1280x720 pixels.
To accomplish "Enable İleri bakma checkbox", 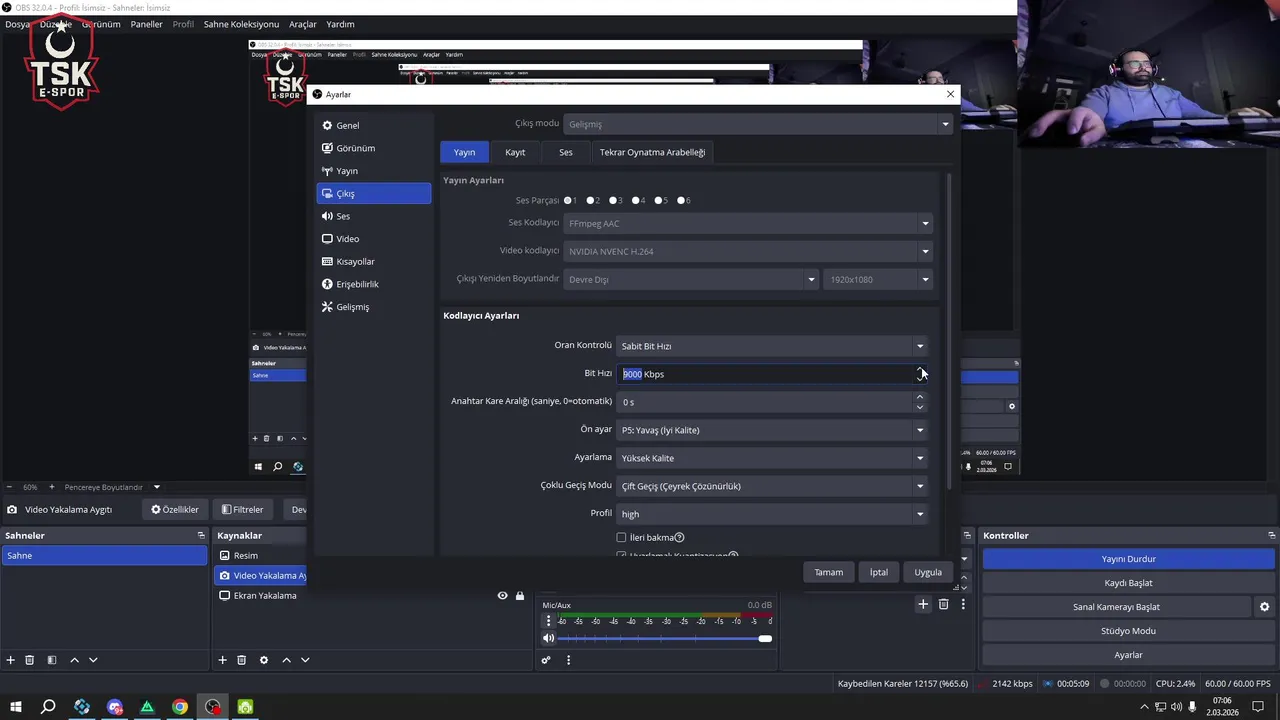I will 621,538.
